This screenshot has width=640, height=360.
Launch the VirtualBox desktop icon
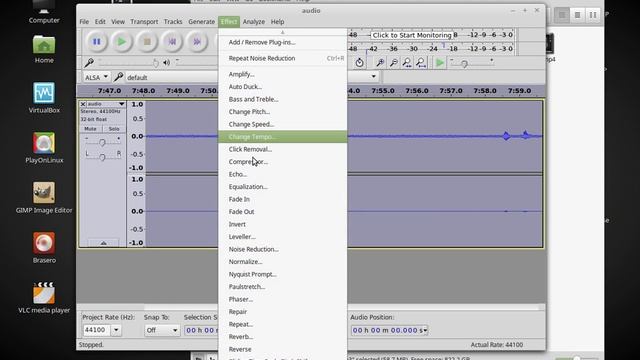44,98
